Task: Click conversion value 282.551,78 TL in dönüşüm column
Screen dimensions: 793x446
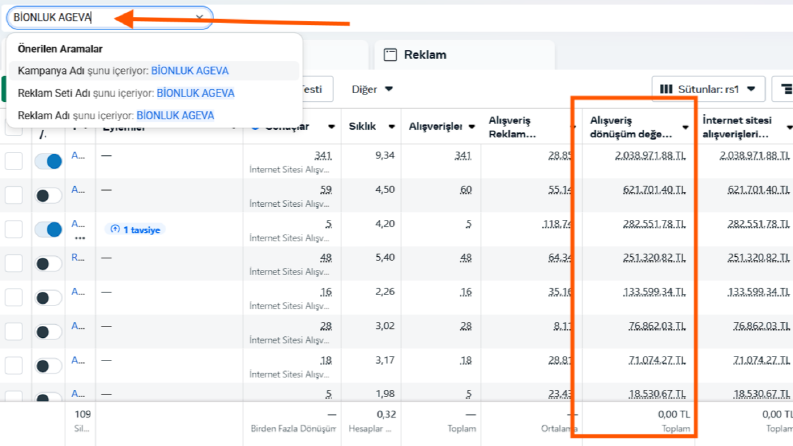Action: (x=654, y=224)
